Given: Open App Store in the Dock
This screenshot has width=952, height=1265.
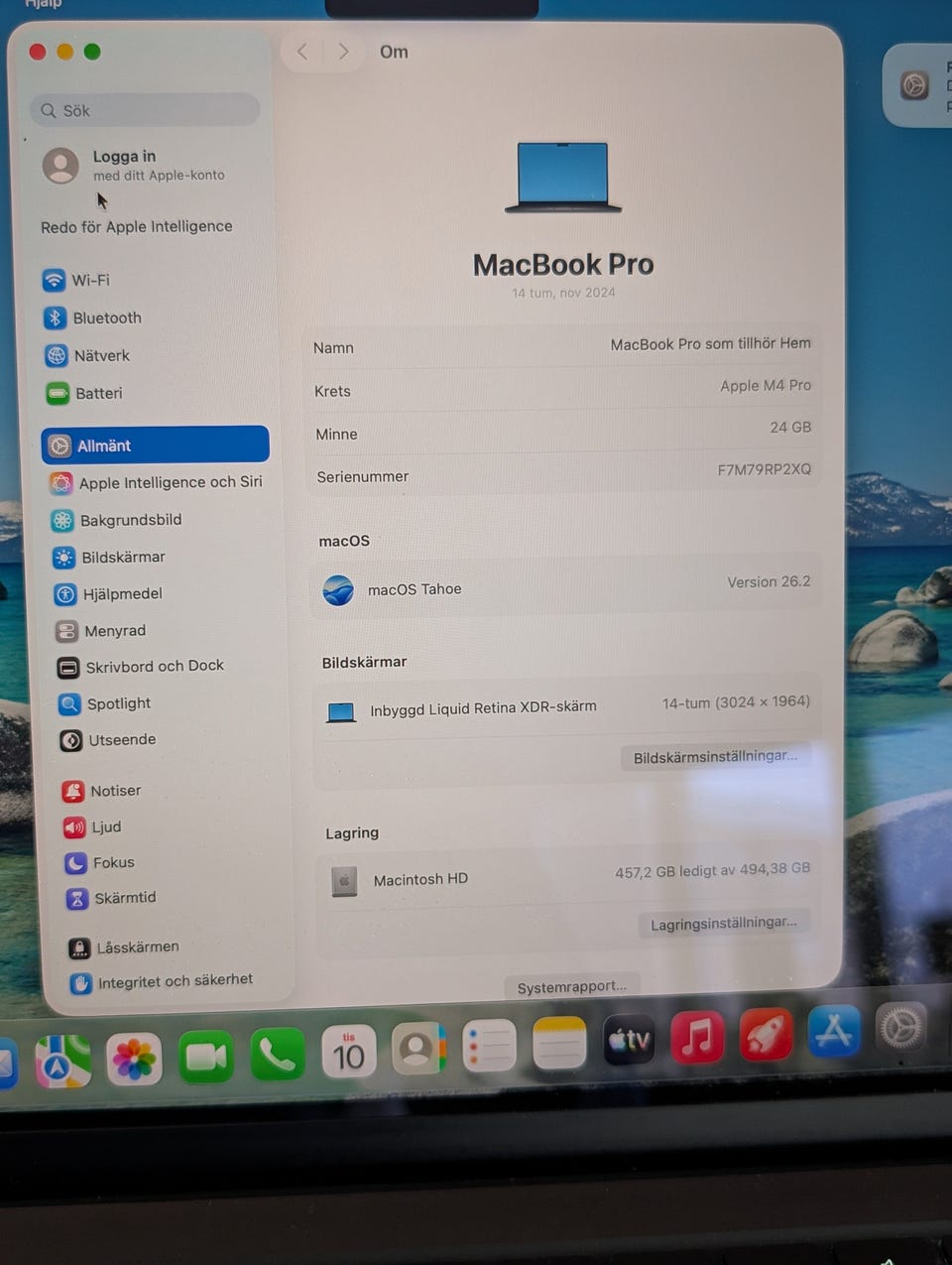Looking at the screenshot, I should pyautogui.click(x=834, y=1031).
